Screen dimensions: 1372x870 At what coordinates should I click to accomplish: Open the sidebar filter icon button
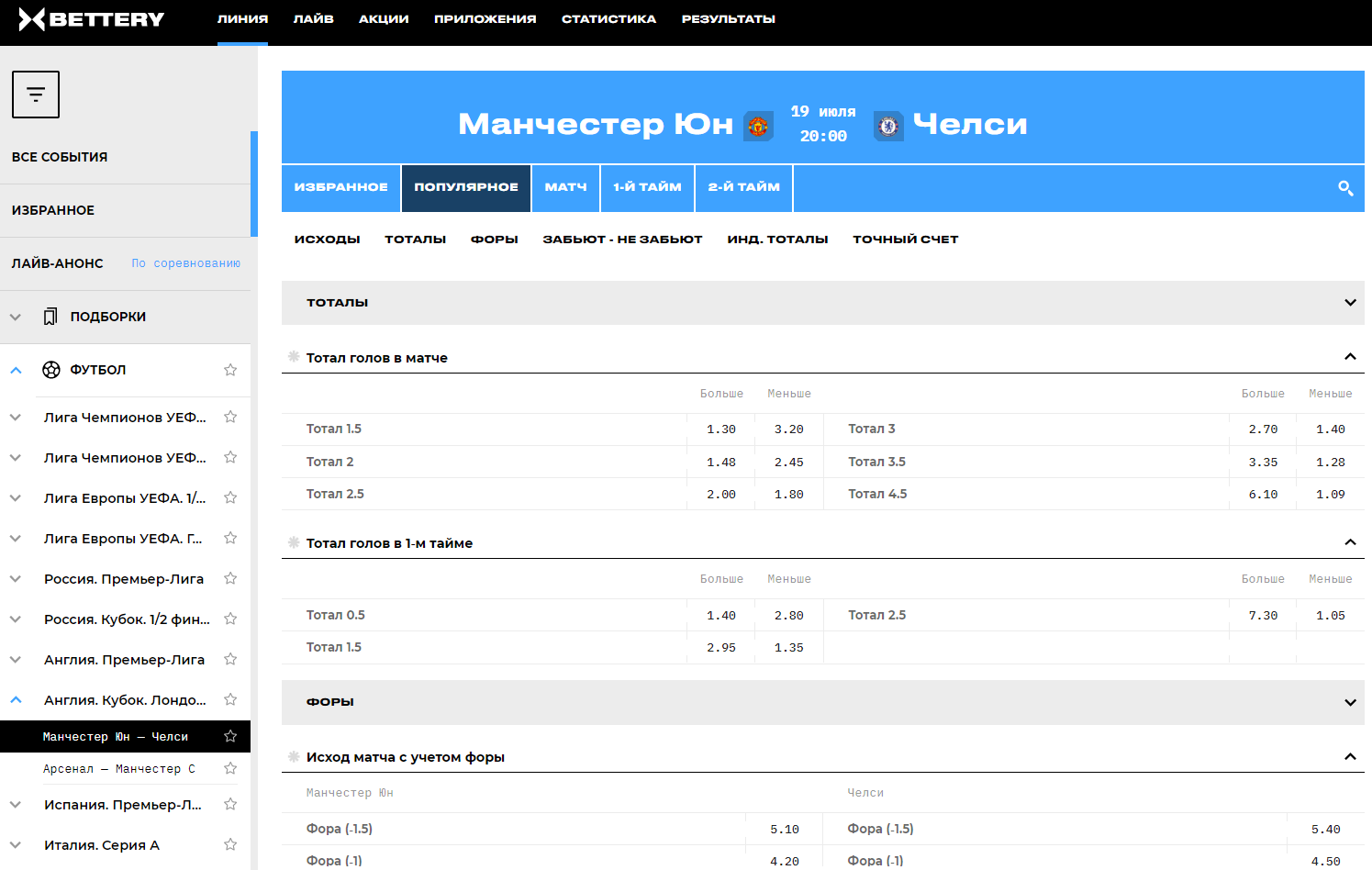click(x=36, y=95)
